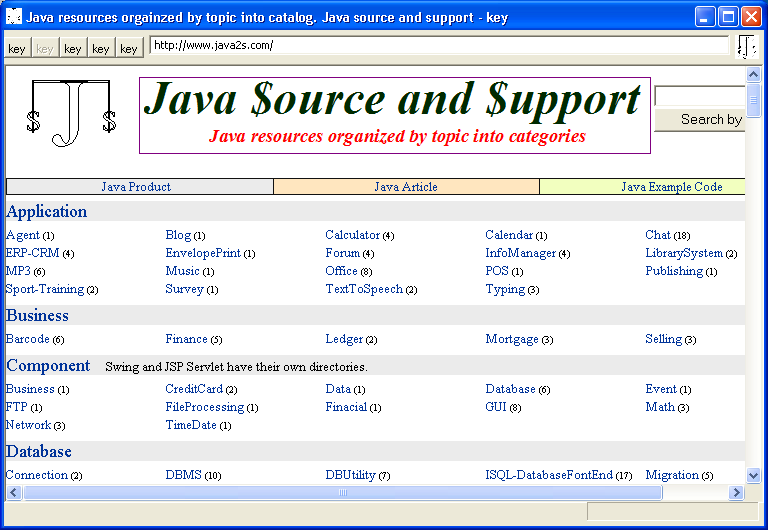Click the greyed-out key toolbar button
768x530 pixels.
[45, 48]
